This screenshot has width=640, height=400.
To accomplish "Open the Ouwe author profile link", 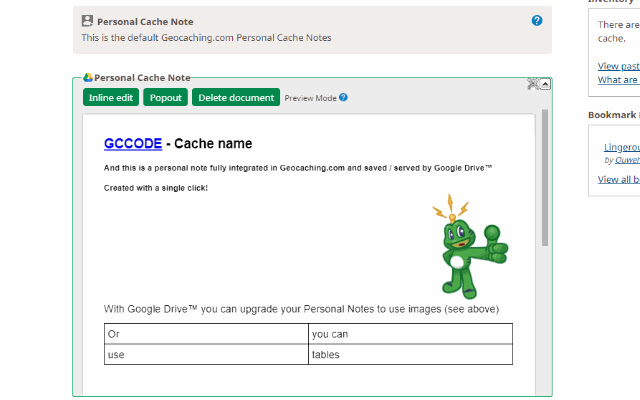I will point(627,160).
